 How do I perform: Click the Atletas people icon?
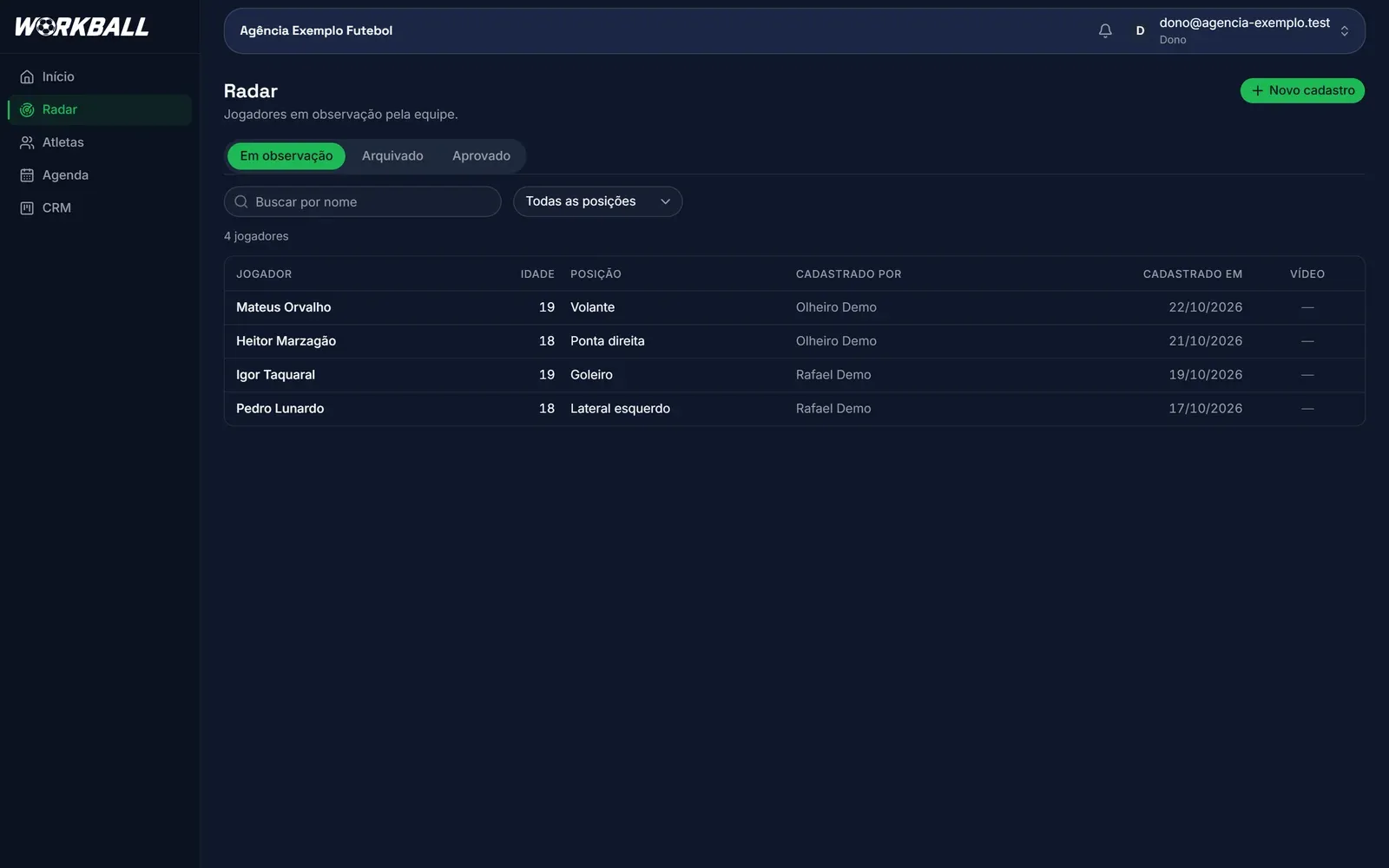27,142
